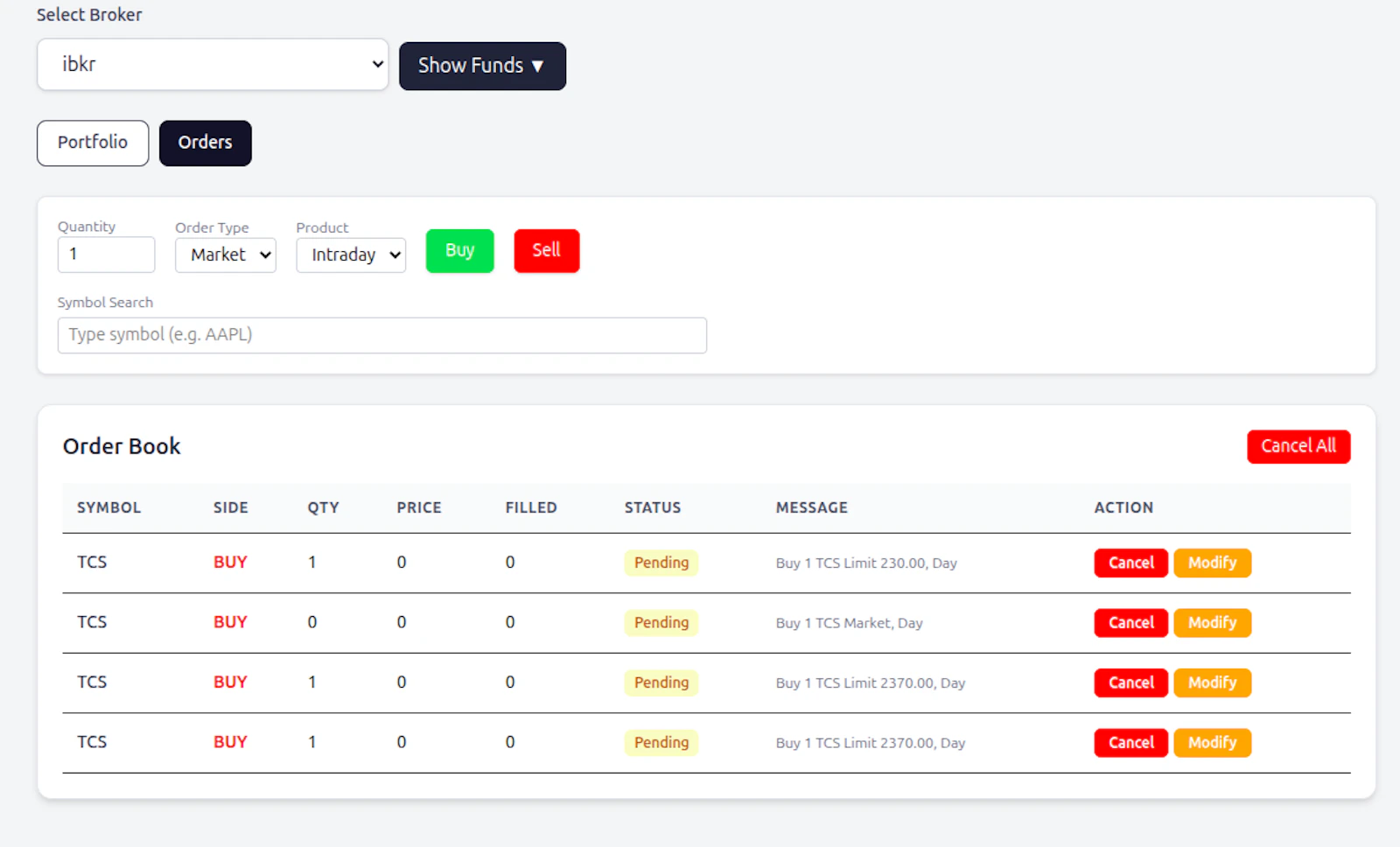This screenshot has height=847, width=1400.
Task: Click BUY side in TCS Market row
Action: tap(230, 622)
